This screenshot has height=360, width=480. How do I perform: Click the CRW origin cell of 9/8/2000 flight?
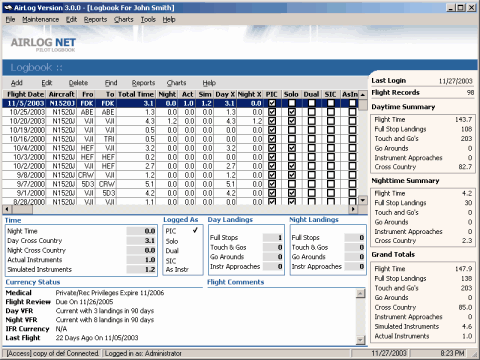tap(86, 175)
